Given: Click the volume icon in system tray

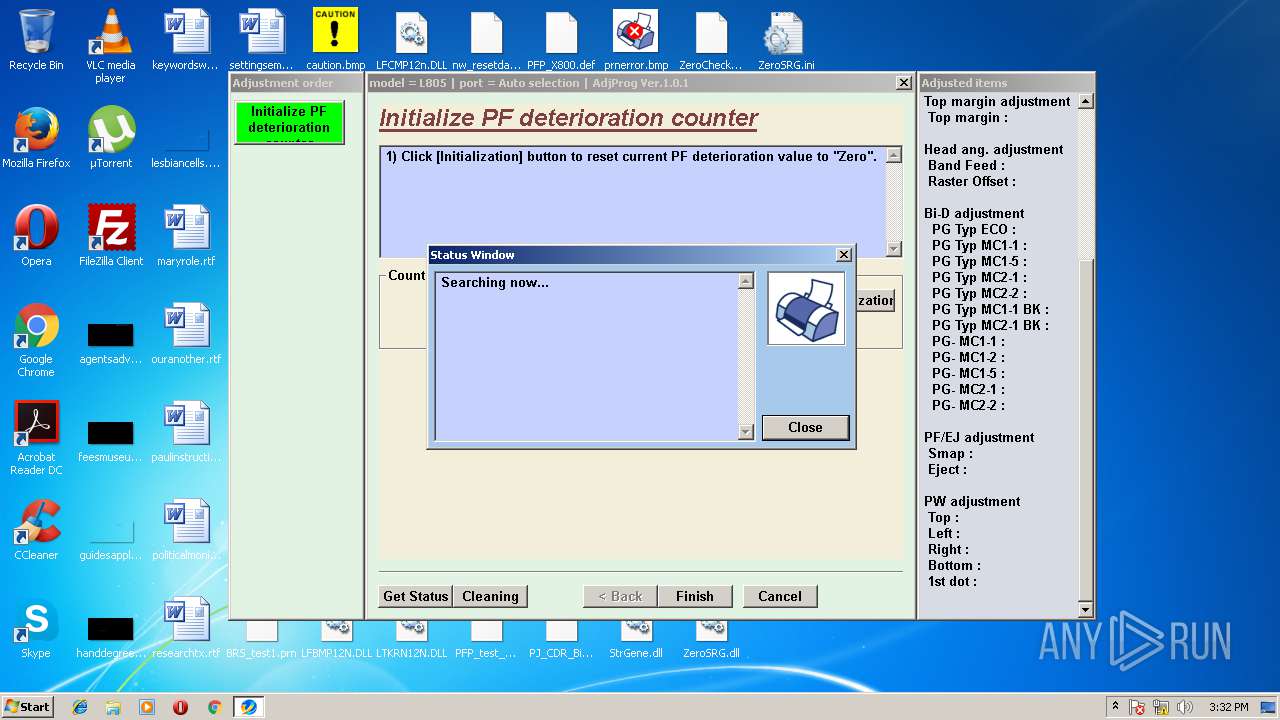Looking at the screenshot, I should (1184, 707).
